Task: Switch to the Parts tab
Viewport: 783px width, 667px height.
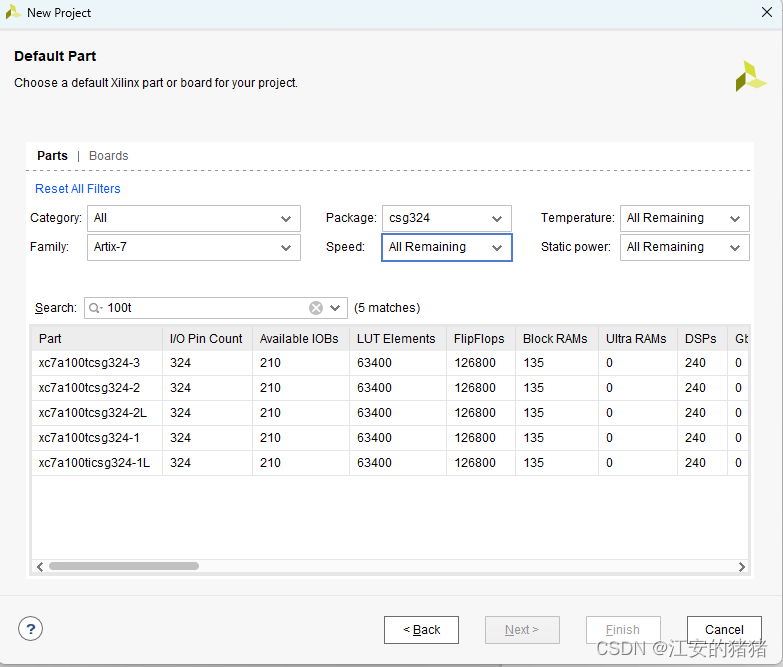Action: coord(52,156)
